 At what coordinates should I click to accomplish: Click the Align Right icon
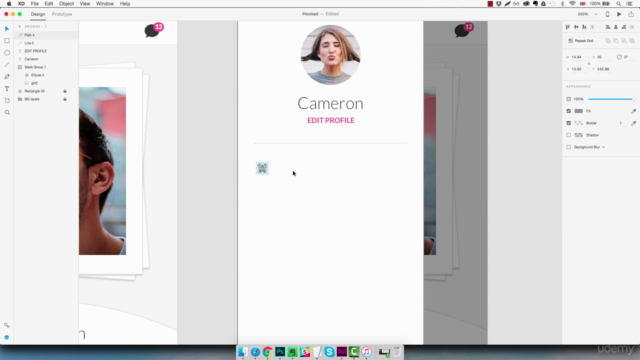click(x=624, y=27)
